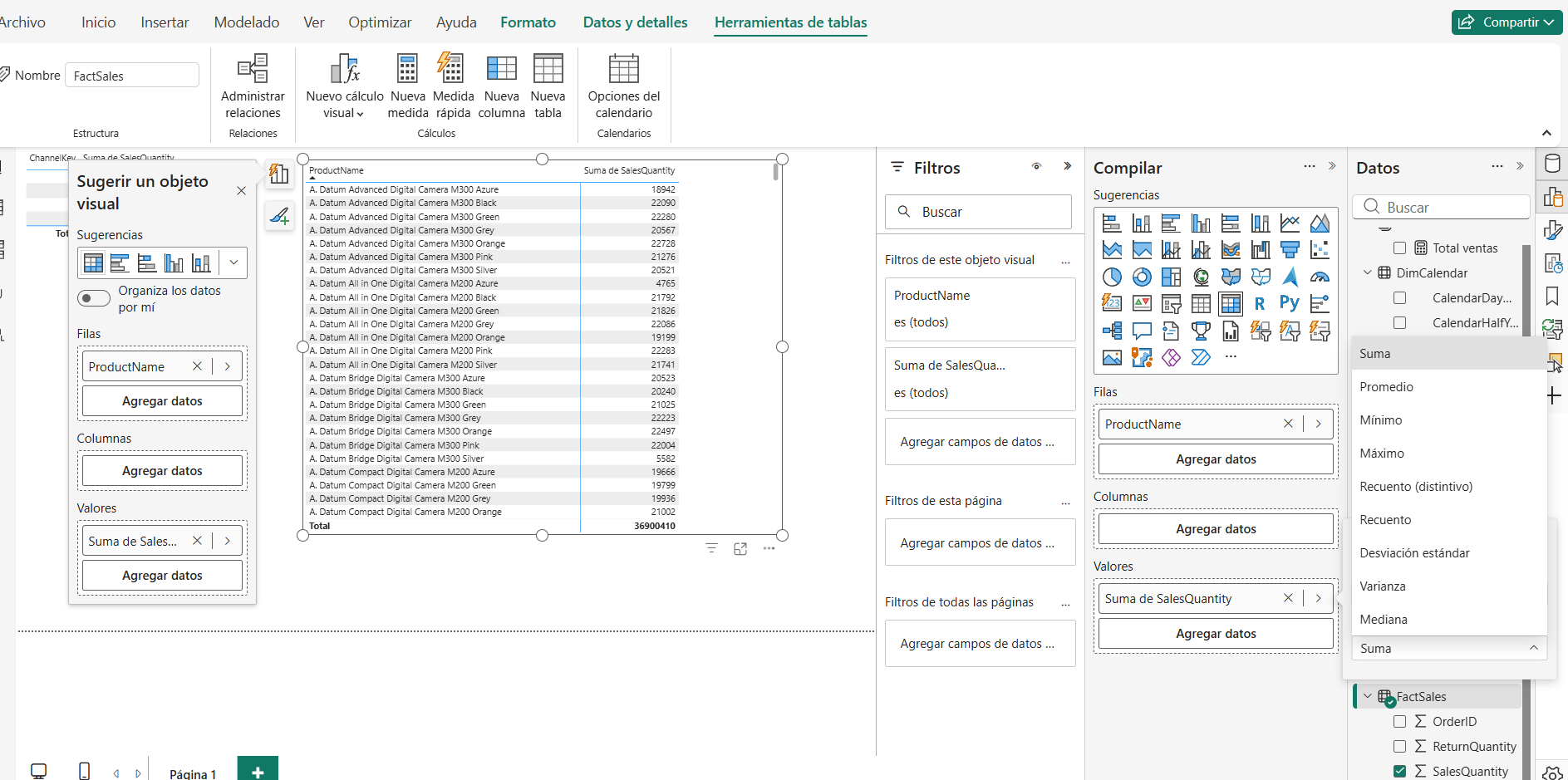Tick the Total ventas measure checkbox
Image resolution: width=1568 pixels, height=780 pixels.
[x=1400, y=248]
